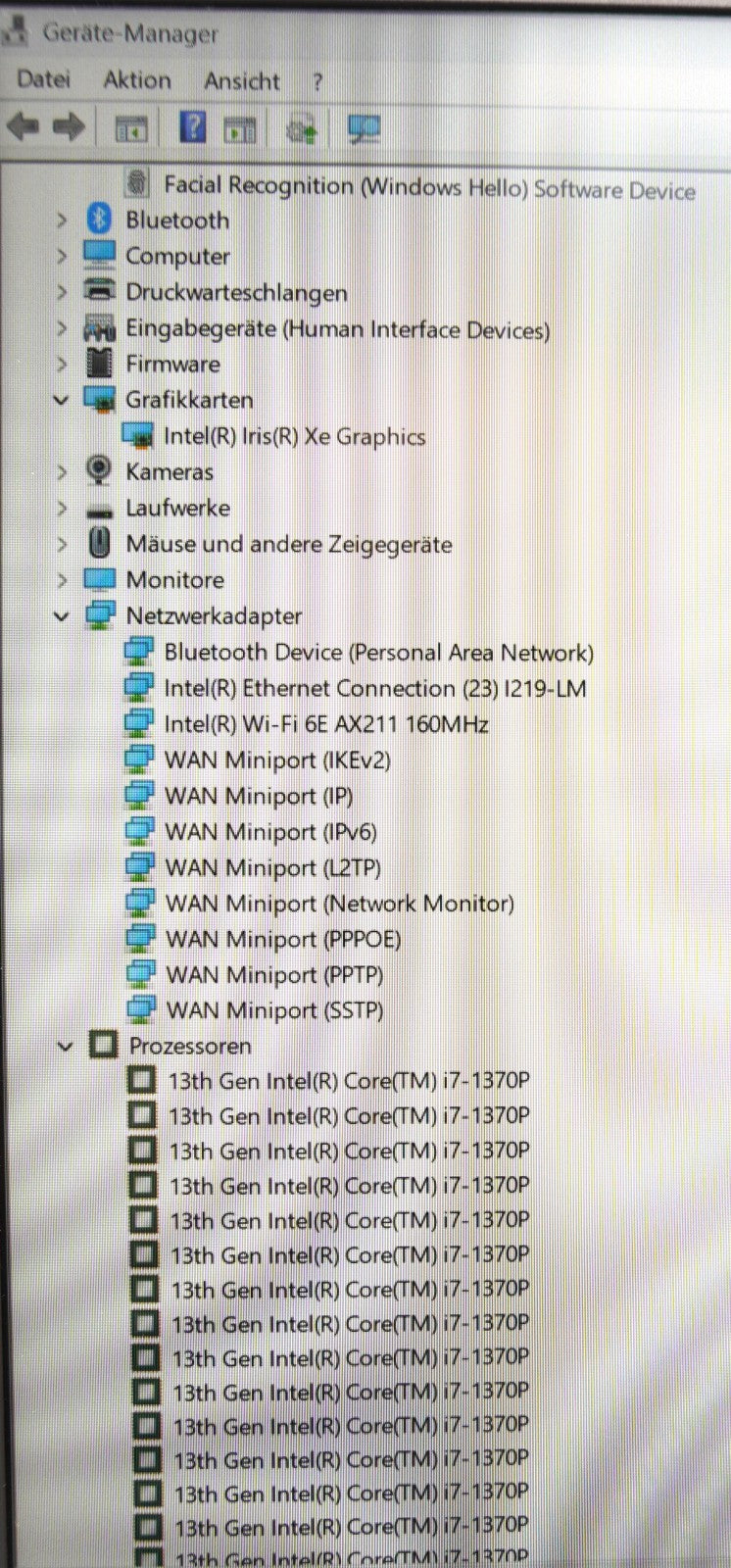731x1568 pixels.
Task: Click the Firmware chip icon
Action: tap(99, 363)
